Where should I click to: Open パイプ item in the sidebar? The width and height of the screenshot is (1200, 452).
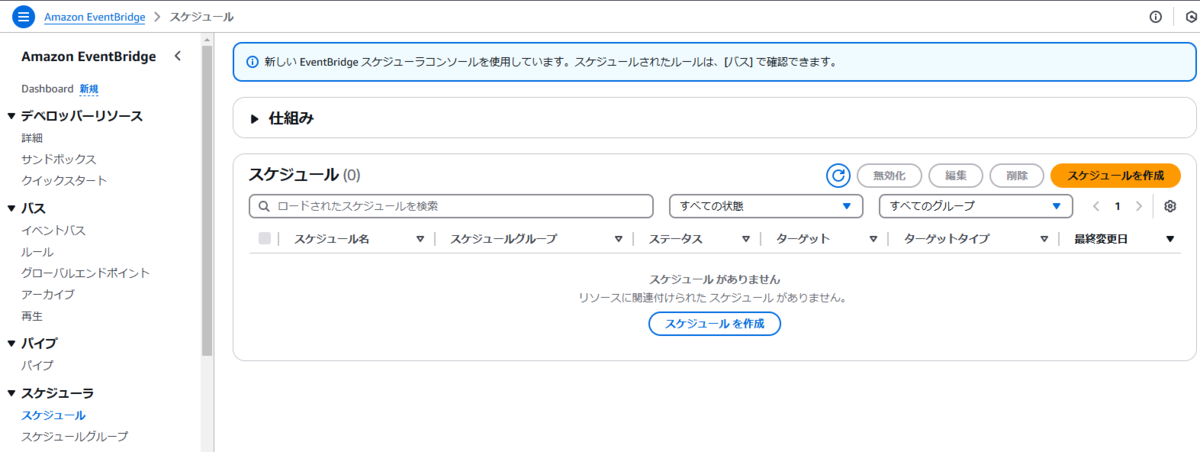tap(37, 365)
